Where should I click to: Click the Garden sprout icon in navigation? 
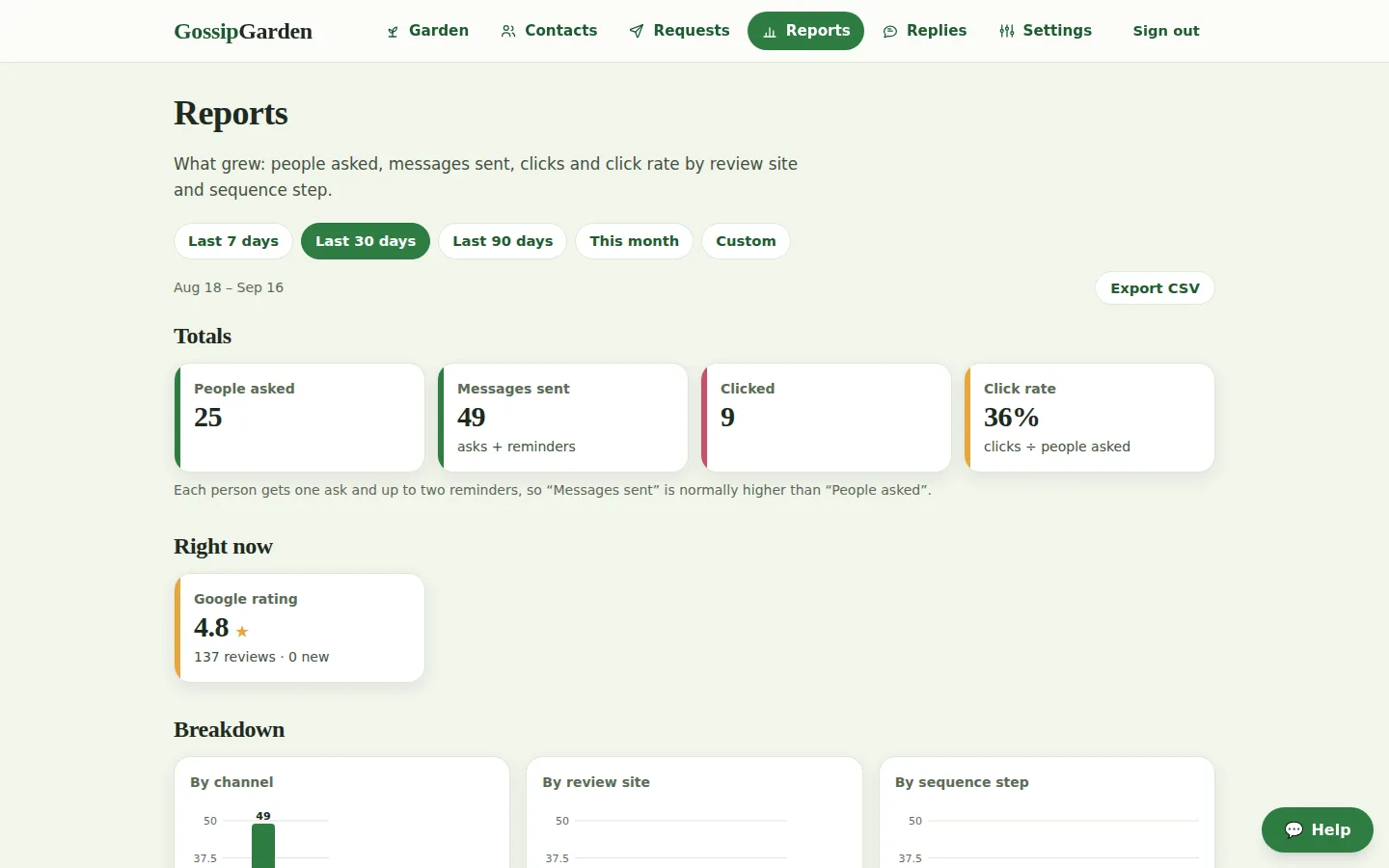(393, 32)
